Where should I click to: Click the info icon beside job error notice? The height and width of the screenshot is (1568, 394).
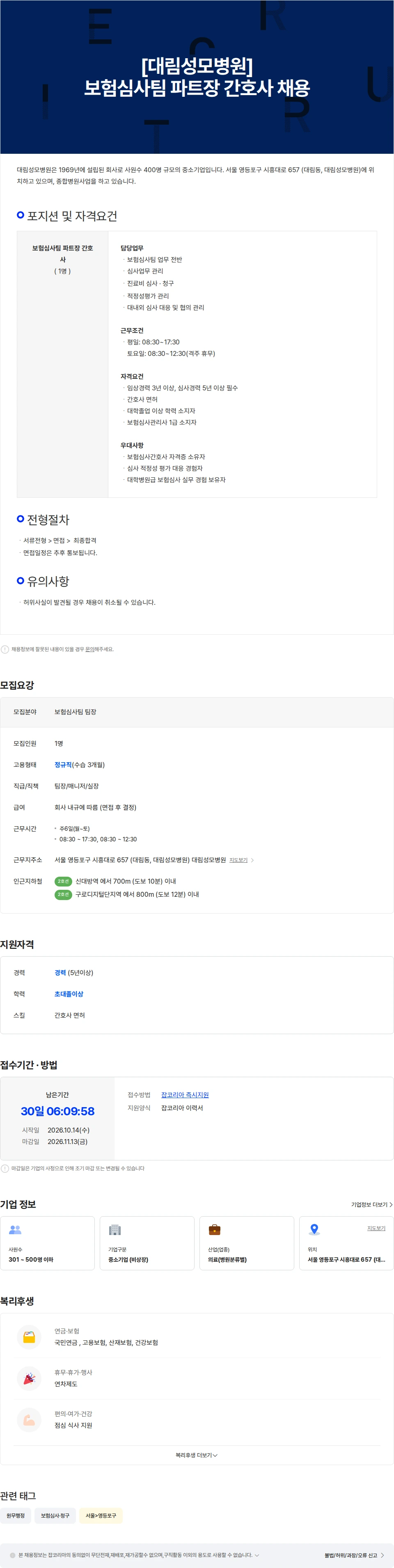5,650
